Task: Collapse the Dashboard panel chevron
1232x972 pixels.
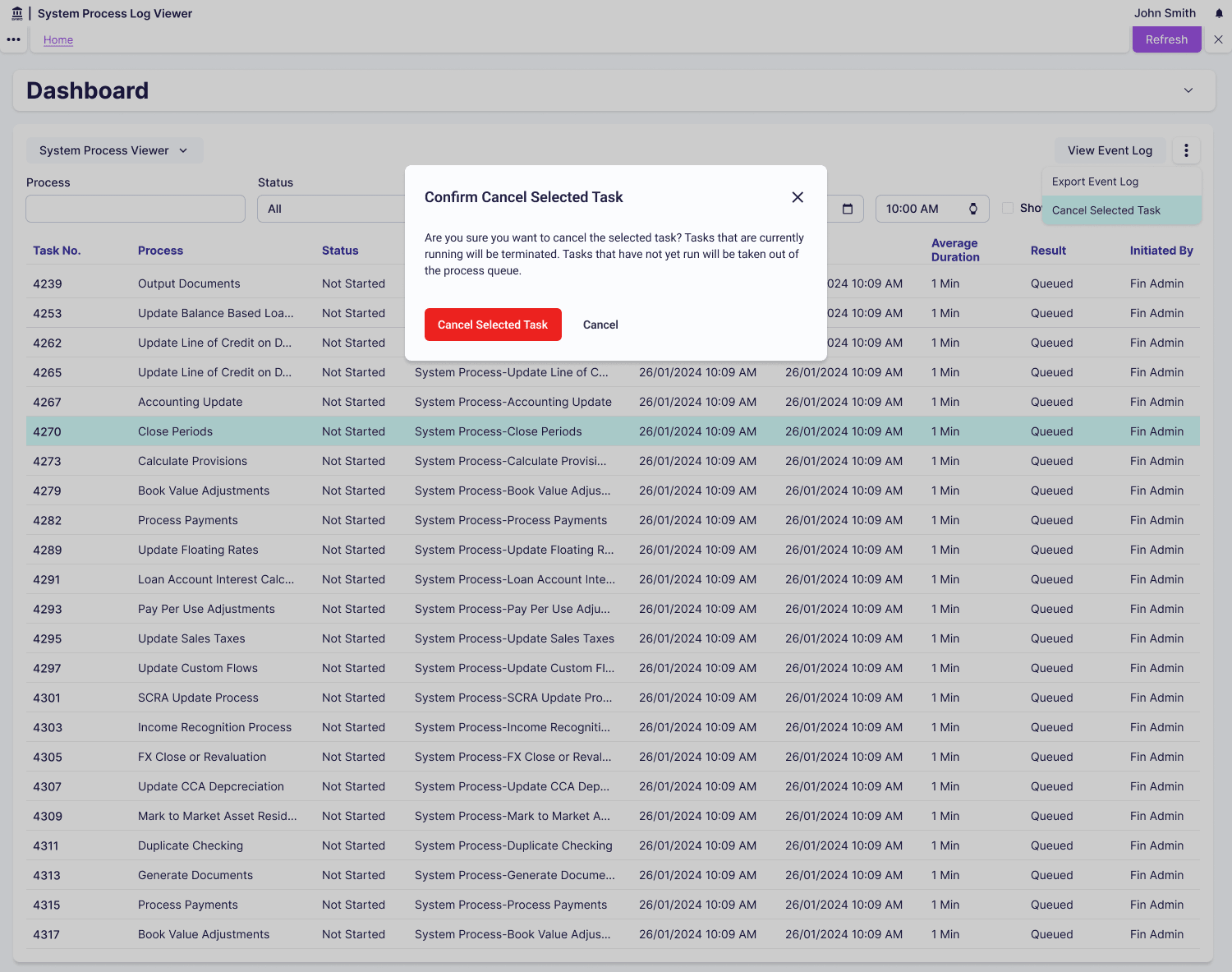Action: click(1188, 90)
